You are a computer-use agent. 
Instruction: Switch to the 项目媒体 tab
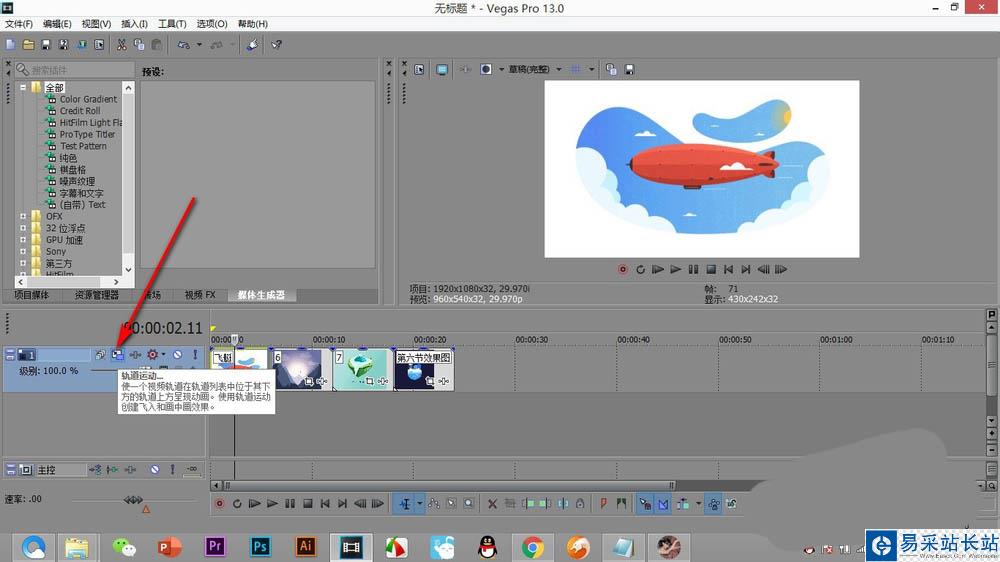31,295
